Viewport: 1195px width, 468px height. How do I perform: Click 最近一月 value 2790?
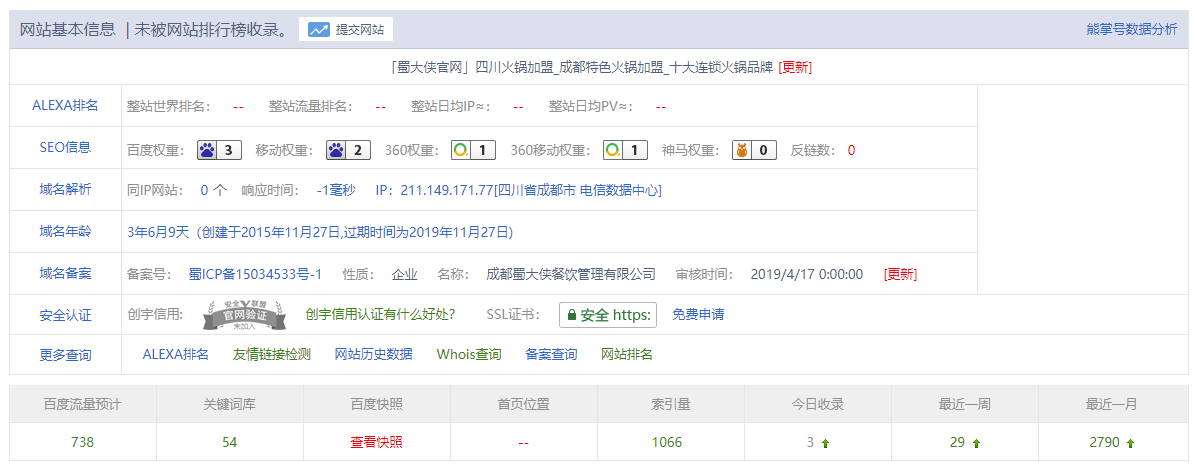1106,442
